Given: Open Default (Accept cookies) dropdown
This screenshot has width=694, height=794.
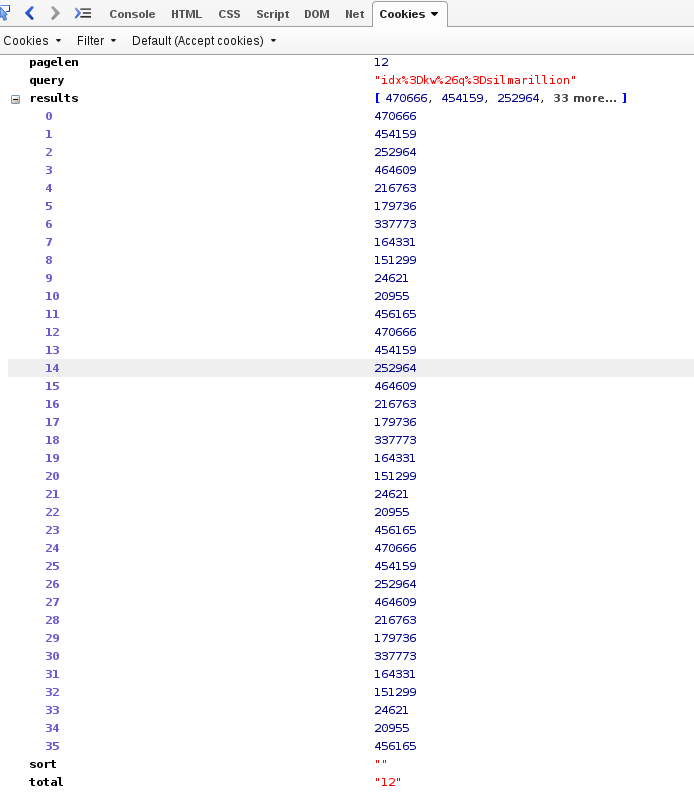Looking at the screenshot, I should (x=204, y=41).
